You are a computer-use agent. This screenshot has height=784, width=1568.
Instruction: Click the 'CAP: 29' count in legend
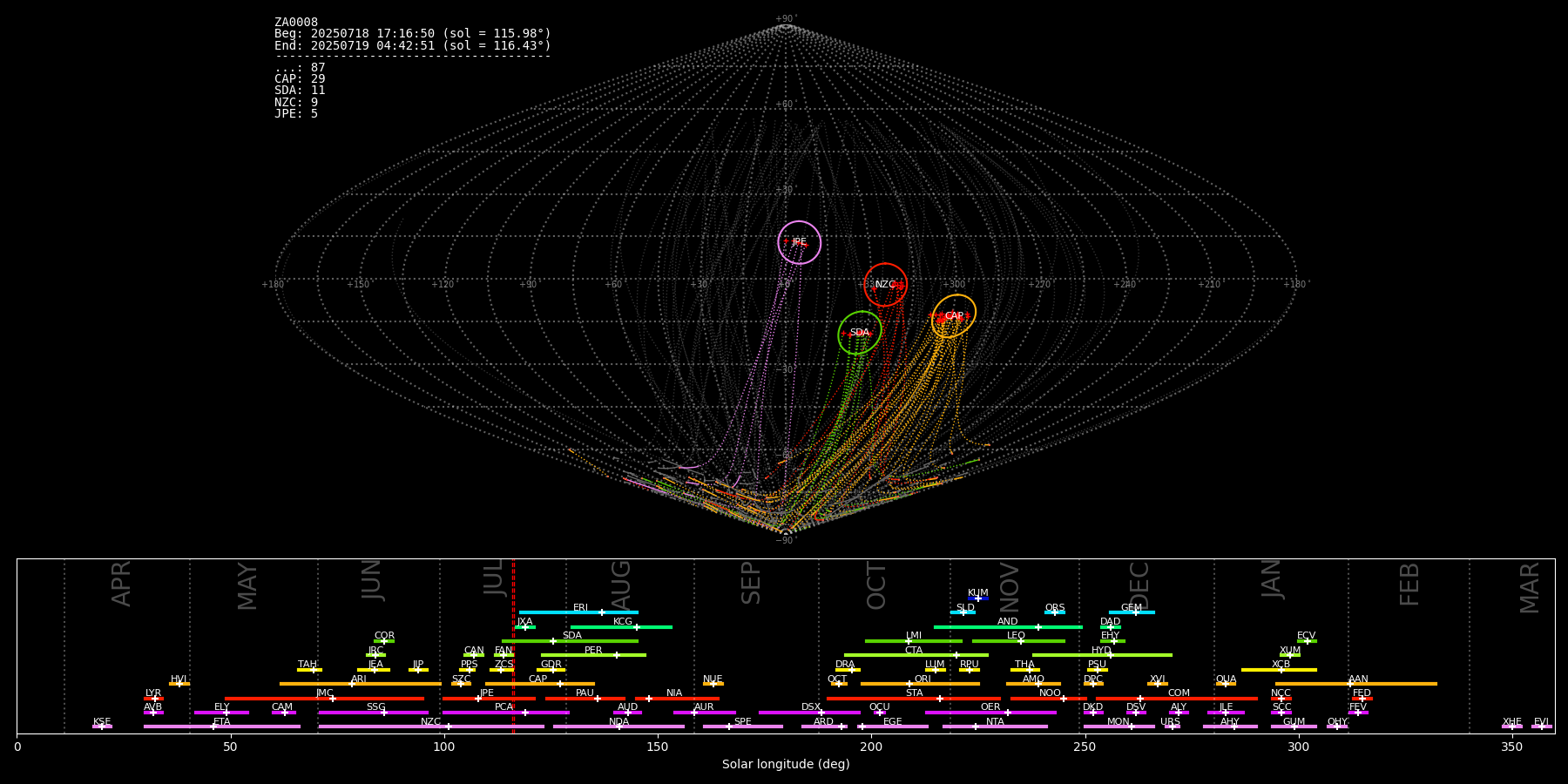tap(300, 79)
